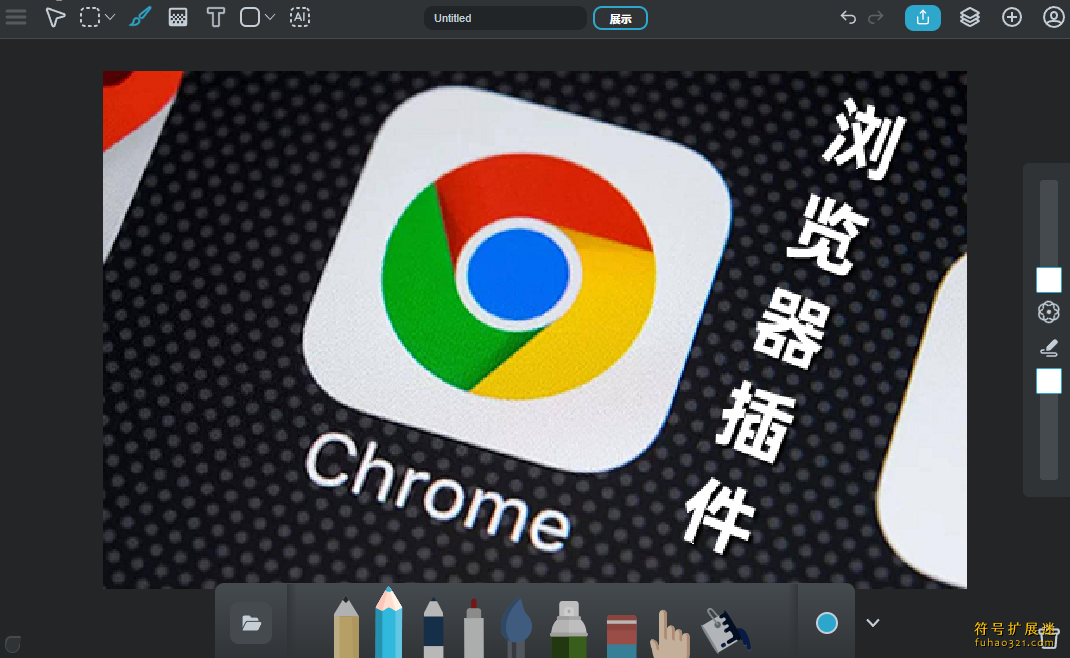Select the blue watercolor droplet brush

pyautogui.click(x=517, y=628)
